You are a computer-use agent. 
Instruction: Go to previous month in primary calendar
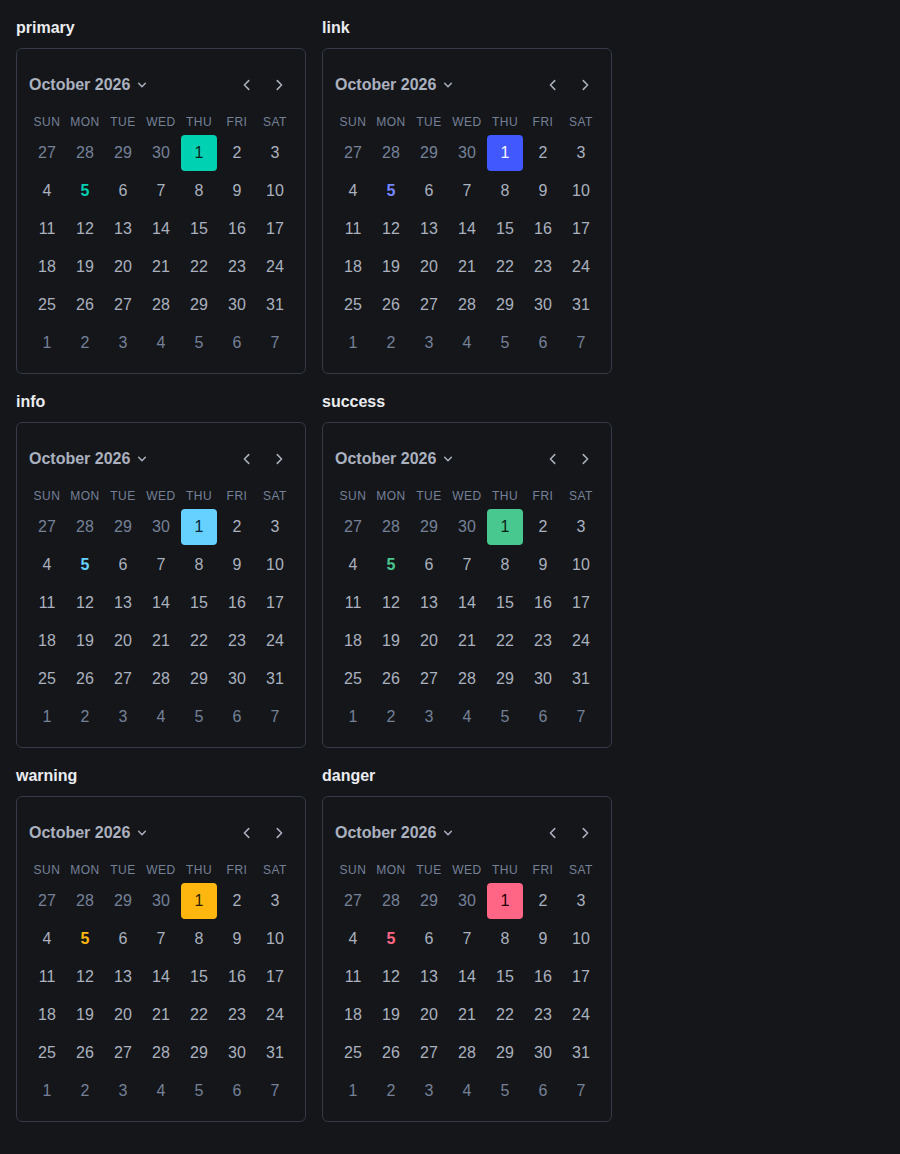tap(247, 85)
